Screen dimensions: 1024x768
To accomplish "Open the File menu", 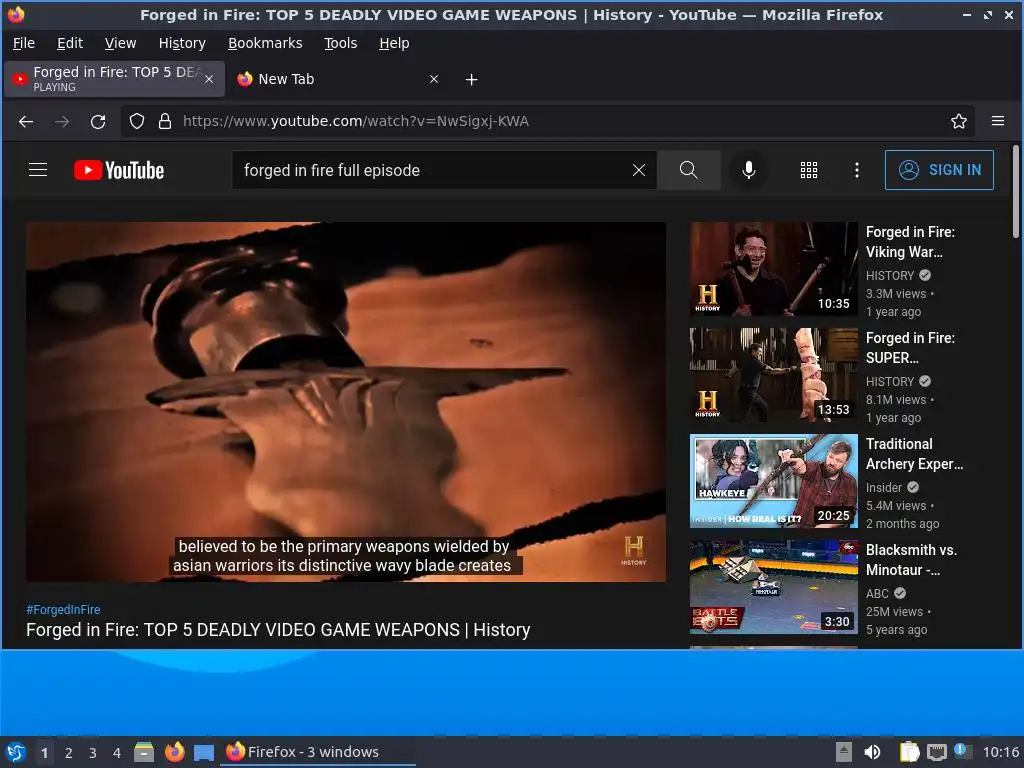I will tap(24, 43).
